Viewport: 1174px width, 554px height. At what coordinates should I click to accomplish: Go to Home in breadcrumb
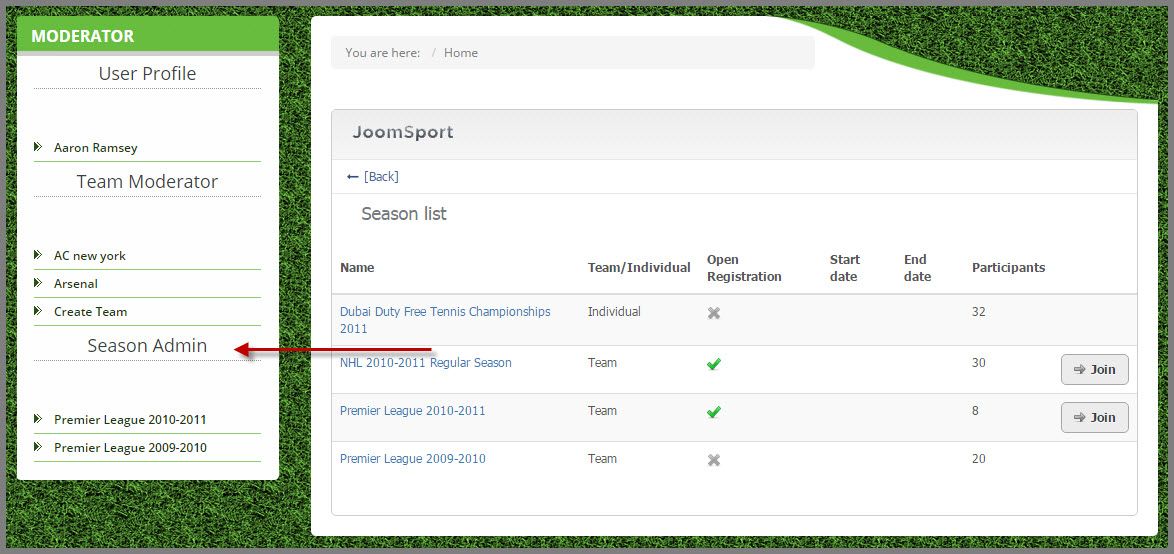click(460, 52)
